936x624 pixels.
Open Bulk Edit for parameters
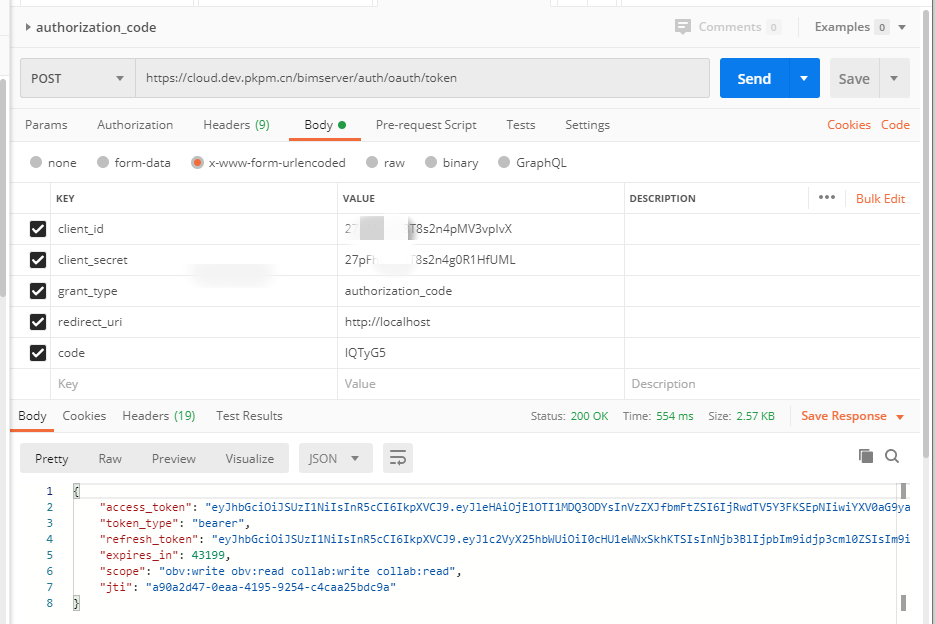(880, 198)
